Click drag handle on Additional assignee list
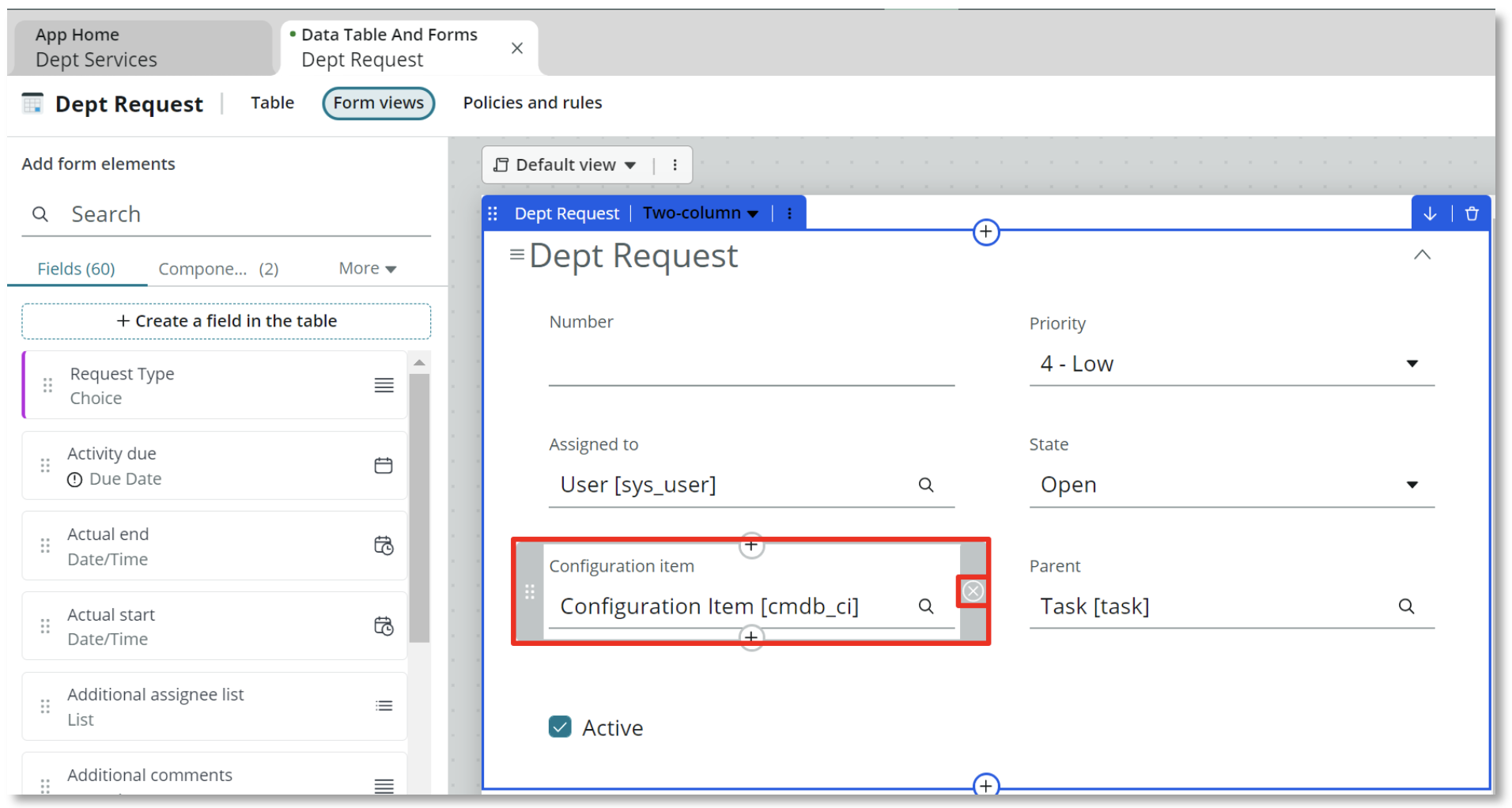This screenshot has height=808, width=1512. (x=45, y=706)
